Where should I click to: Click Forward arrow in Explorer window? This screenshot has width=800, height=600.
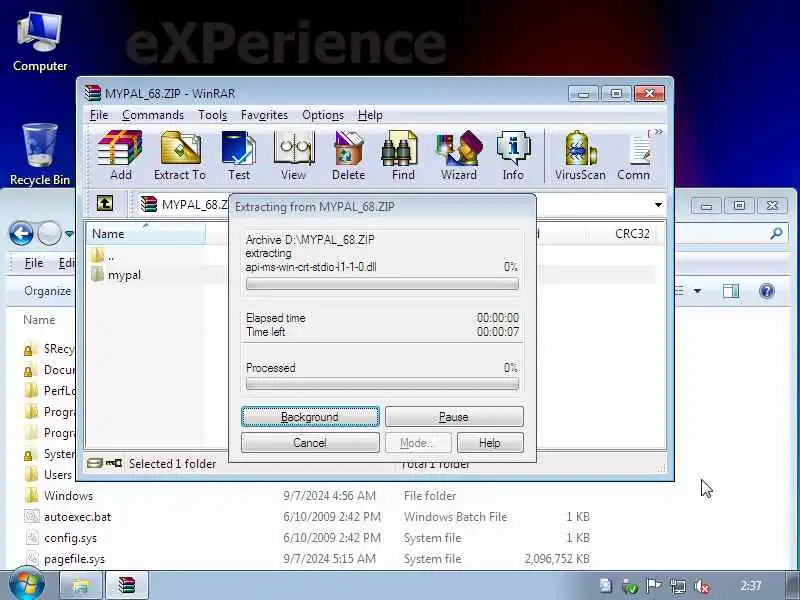click(x=49, y=234)
